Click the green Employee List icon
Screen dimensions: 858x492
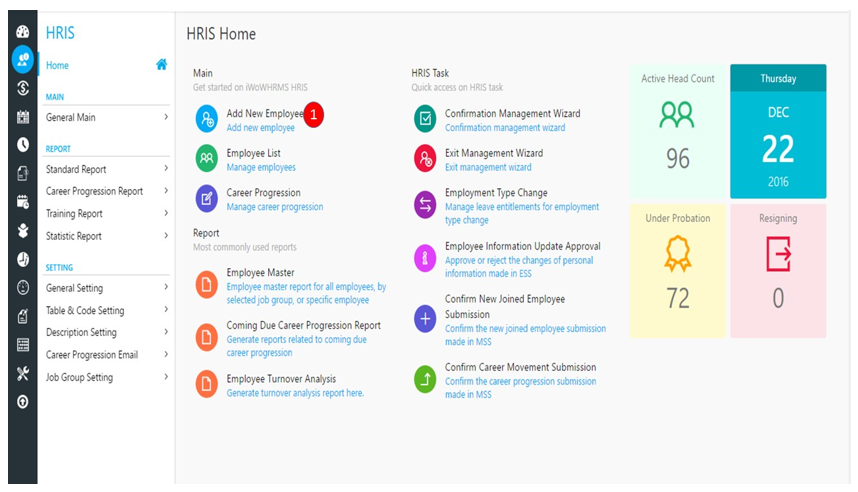click(207, 158)
